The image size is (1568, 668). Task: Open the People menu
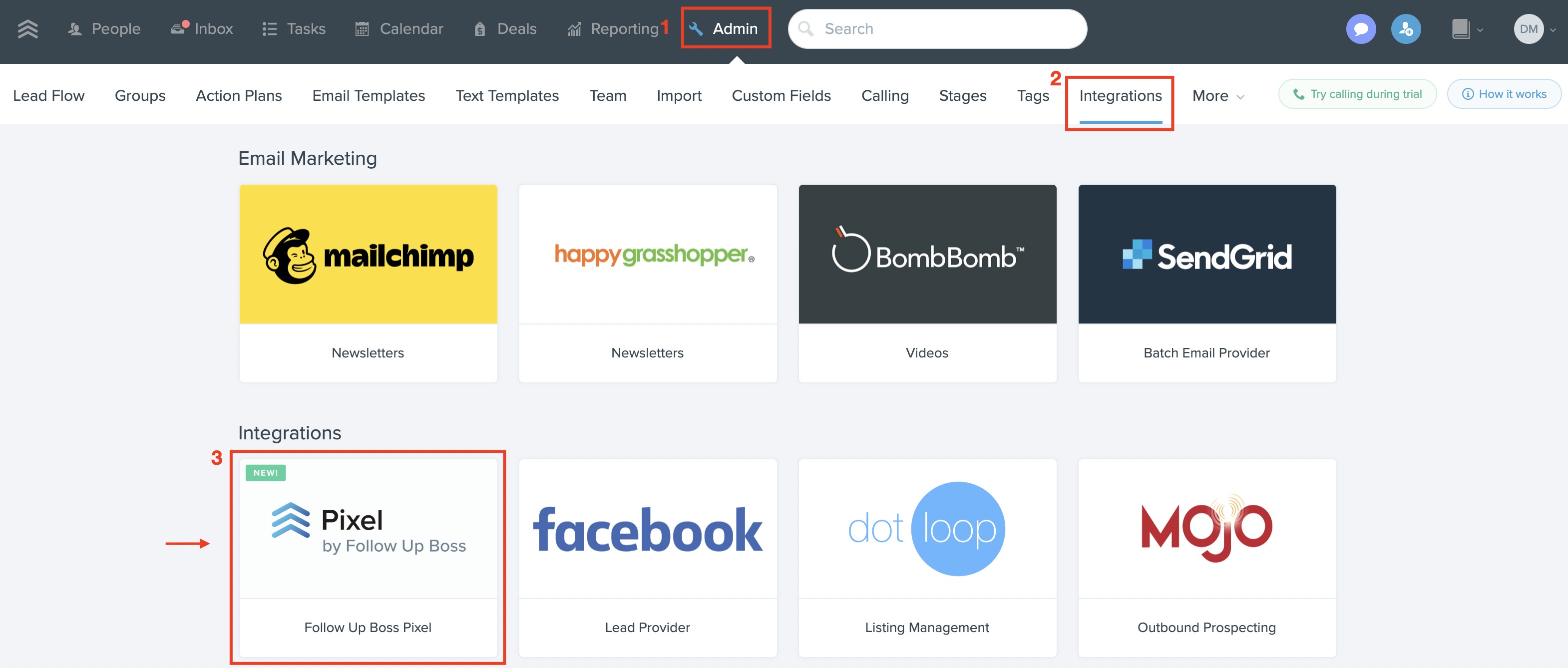click(x=104, y=28)
